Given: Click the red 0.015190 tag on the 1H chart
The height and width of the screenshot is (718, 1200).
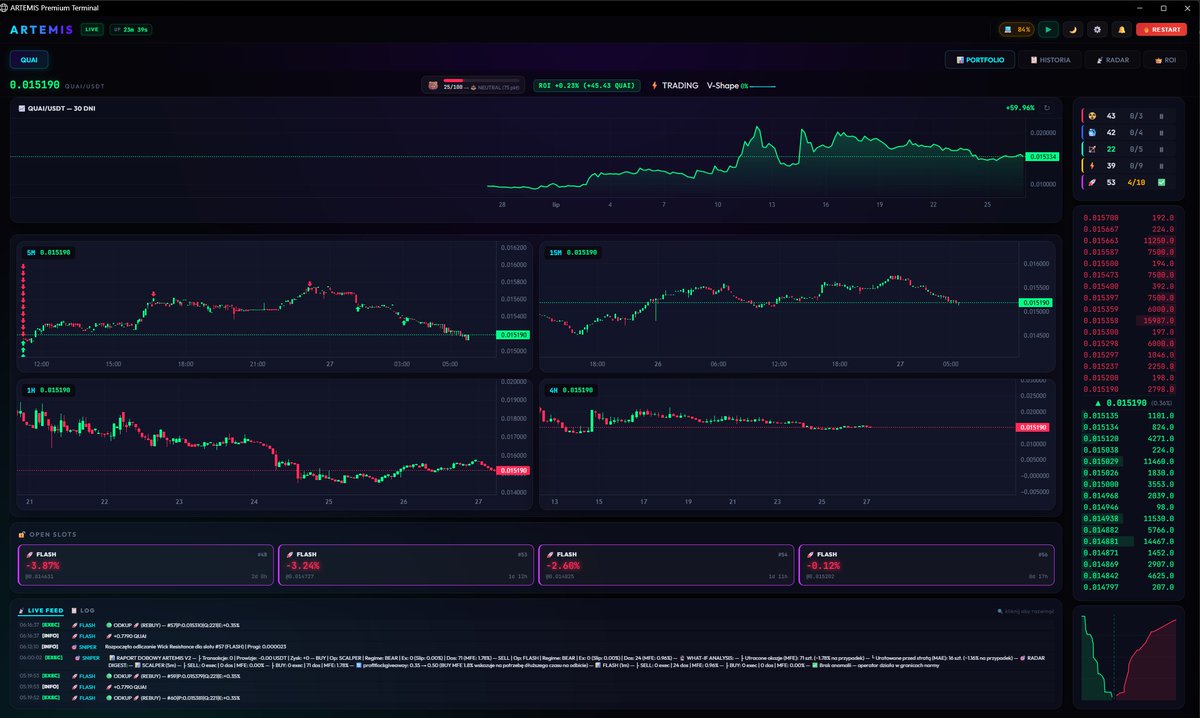Looking at the screenshot, I should tap(512, 470).
